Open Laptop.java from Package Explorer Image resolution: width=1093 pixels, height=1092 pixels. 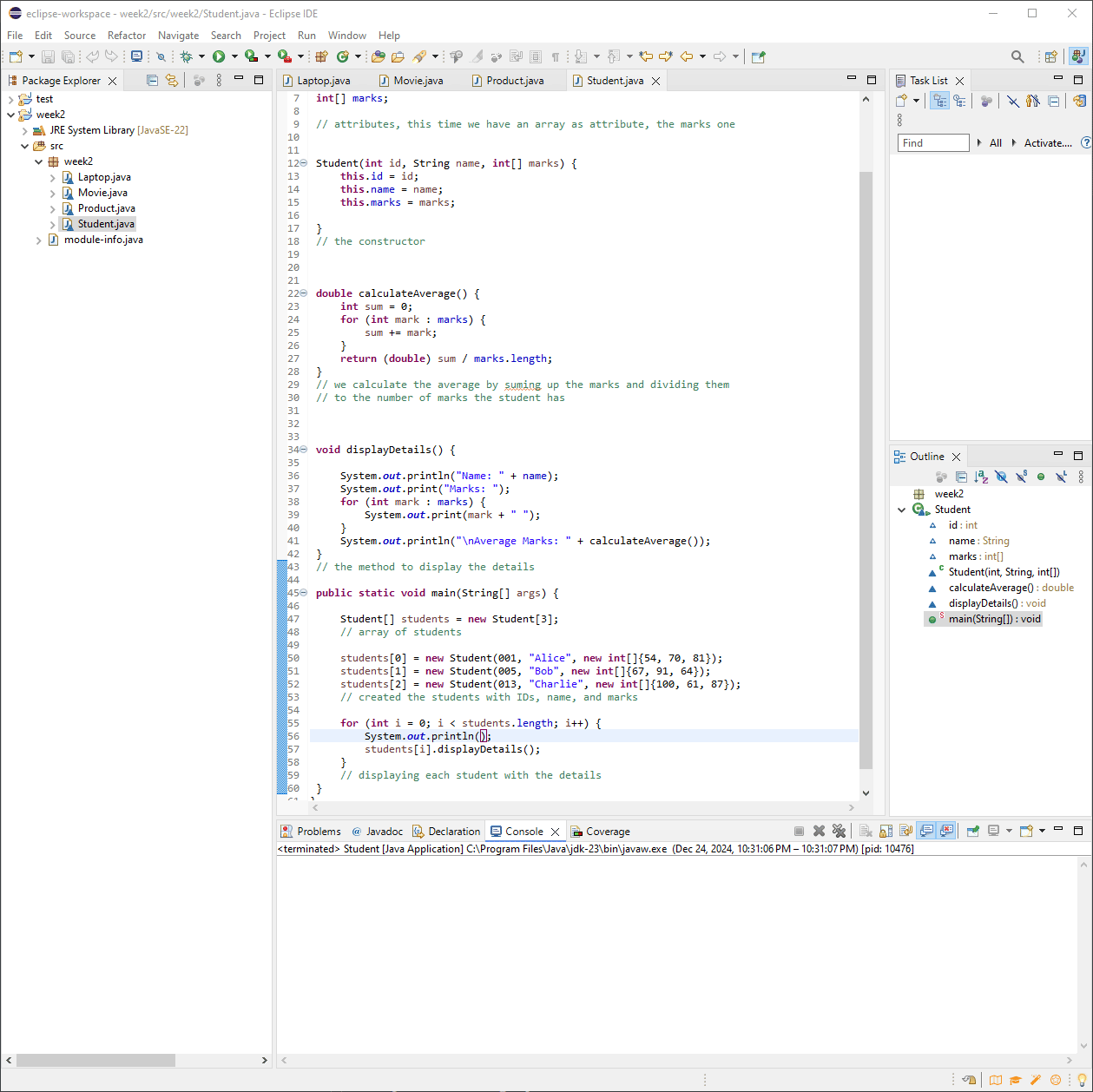click(104, 177)
